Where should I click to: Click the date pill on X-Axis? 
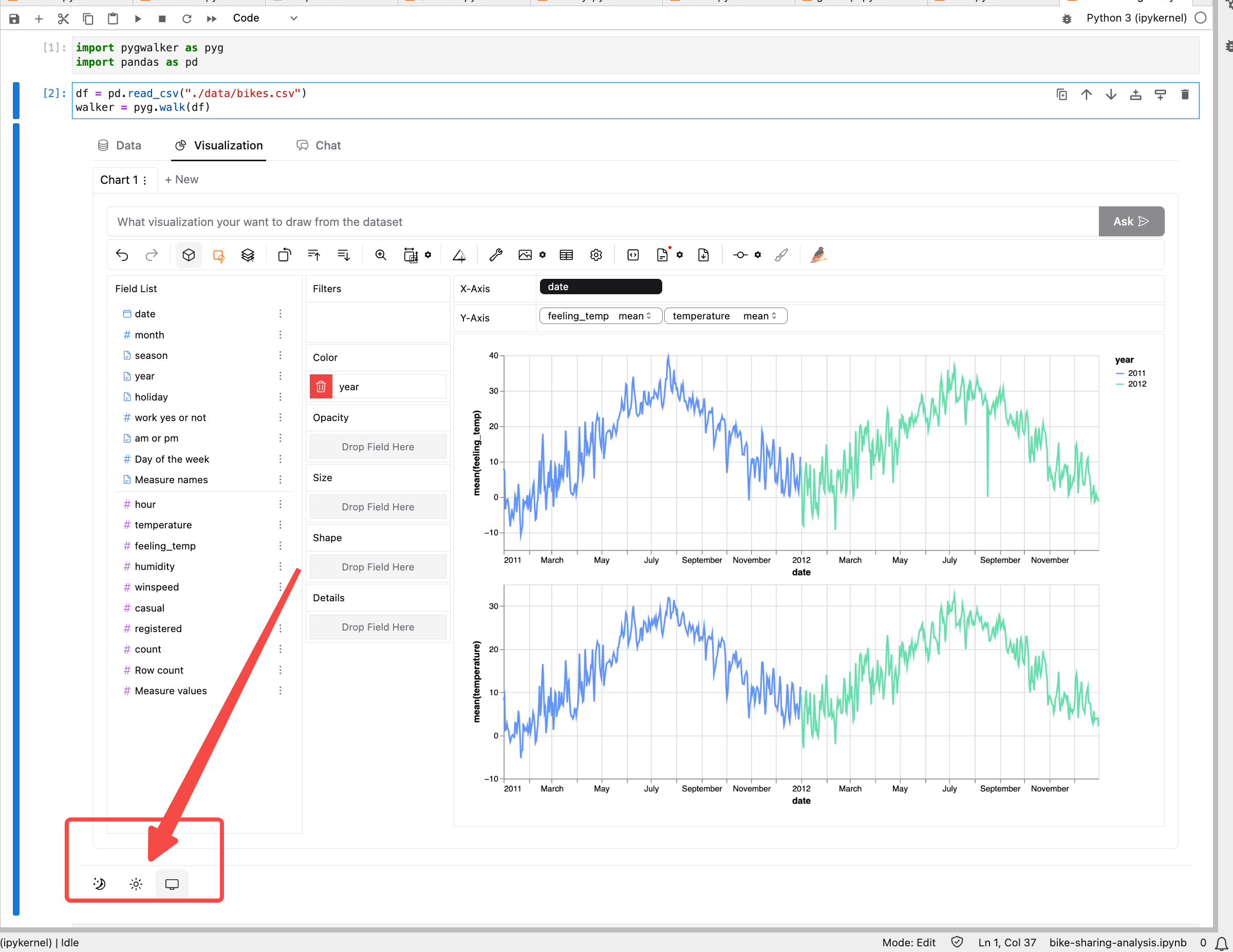[x=601, y=287]
